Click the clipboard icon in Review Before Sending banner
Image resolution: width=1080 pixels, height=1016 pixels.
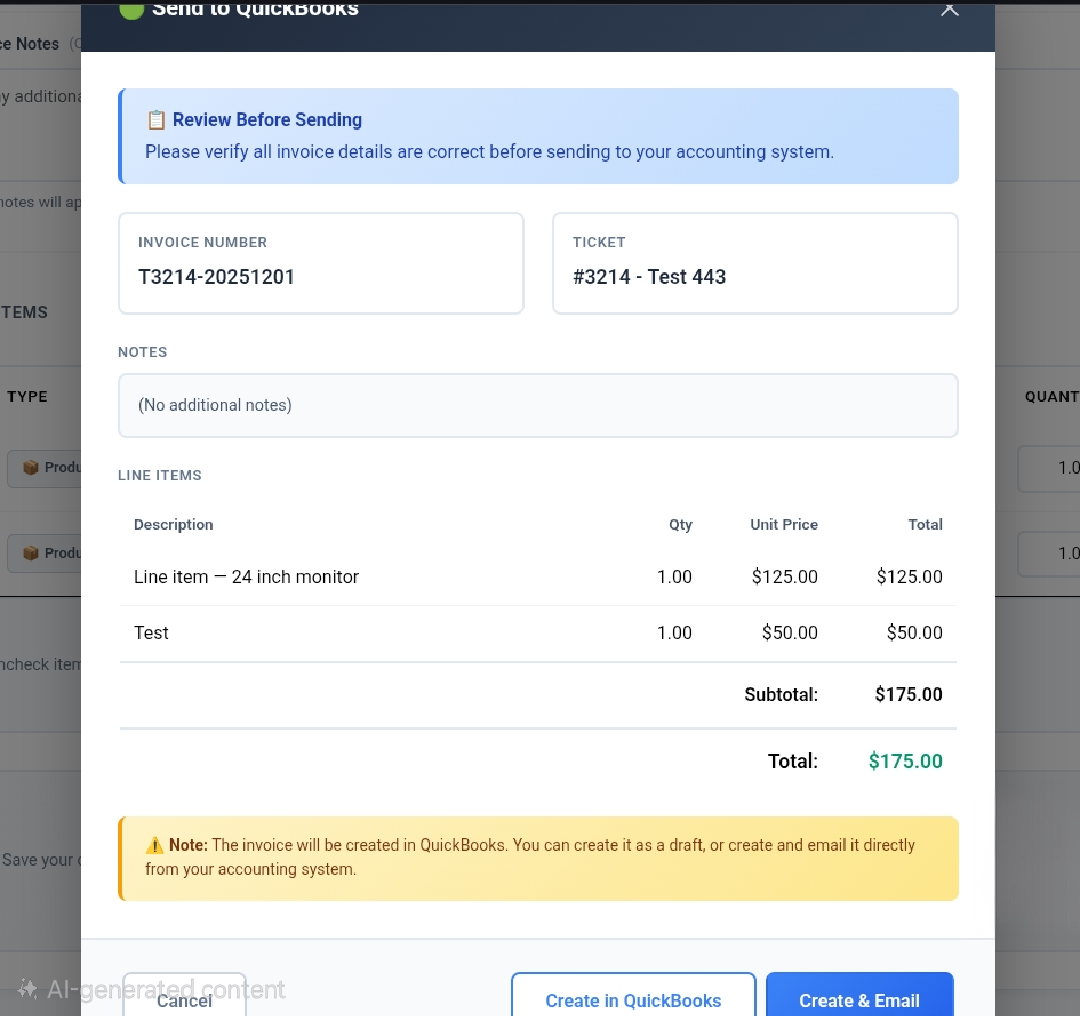pyautogui.click(x=157, y=119)
